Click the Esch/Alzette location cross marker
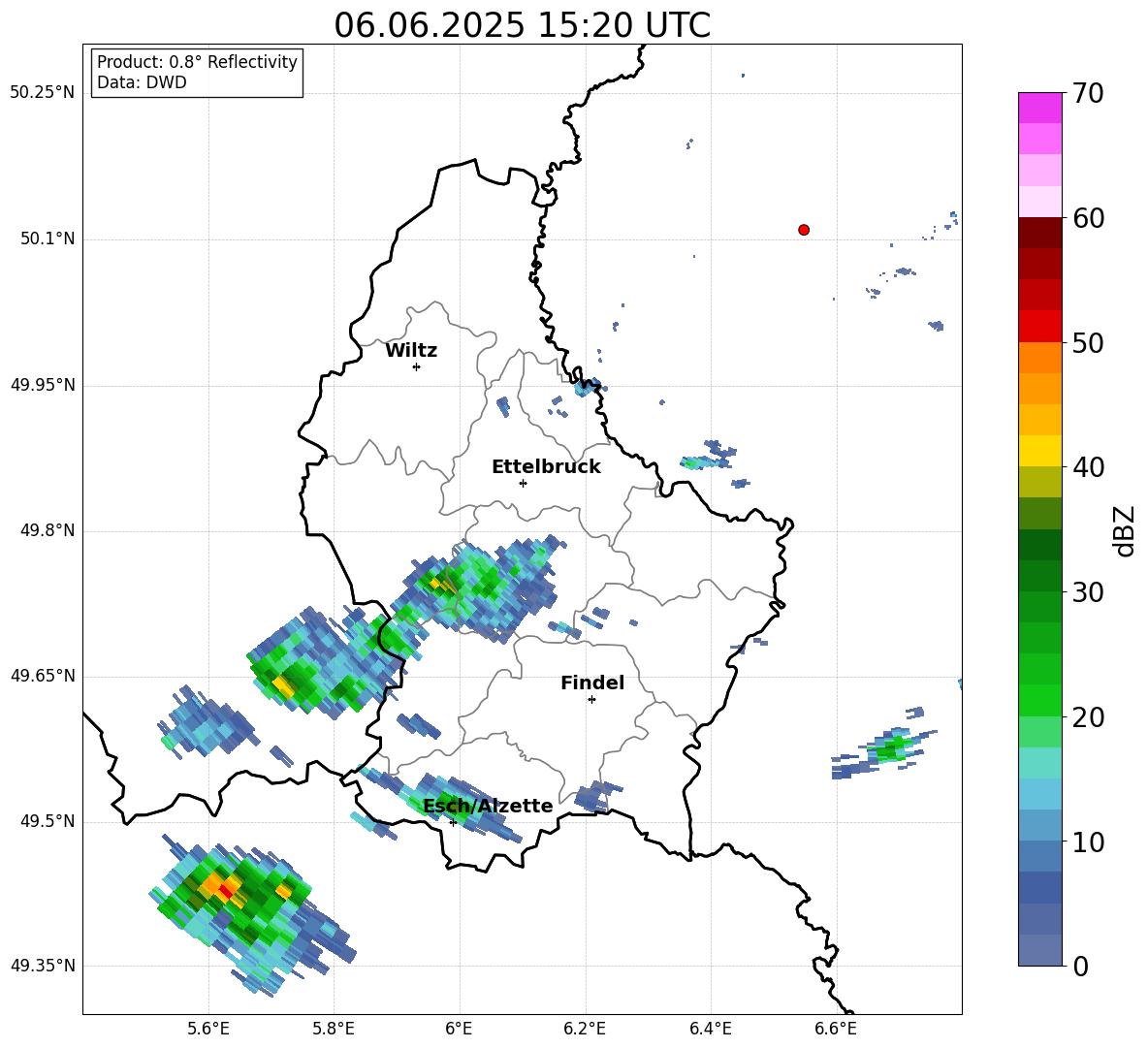 tap(453, 822)
